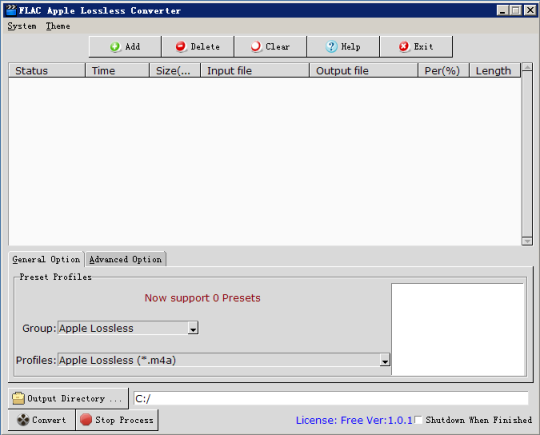The height and width of the screenshot is (435, 540).
Task: Maximize the converter window
Action: click(516, 10)
